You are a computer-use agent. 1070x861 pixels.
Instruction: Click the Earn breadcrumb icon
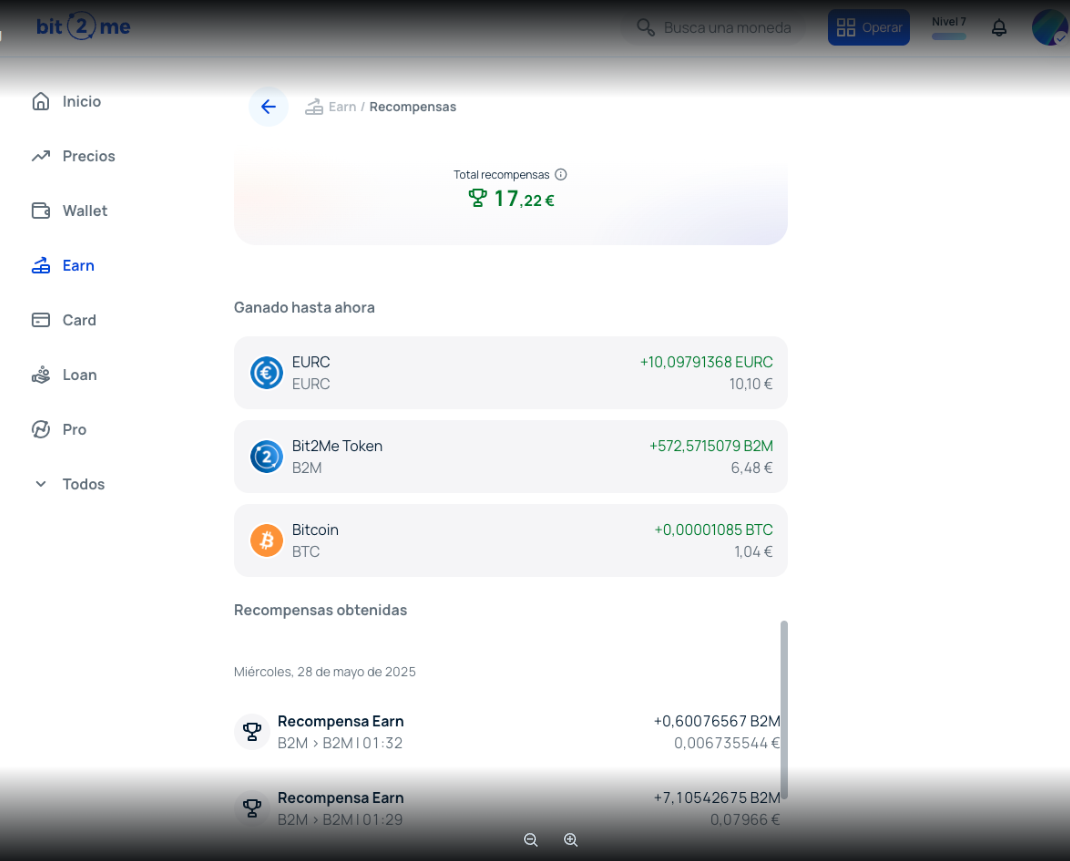click(314, 106)
